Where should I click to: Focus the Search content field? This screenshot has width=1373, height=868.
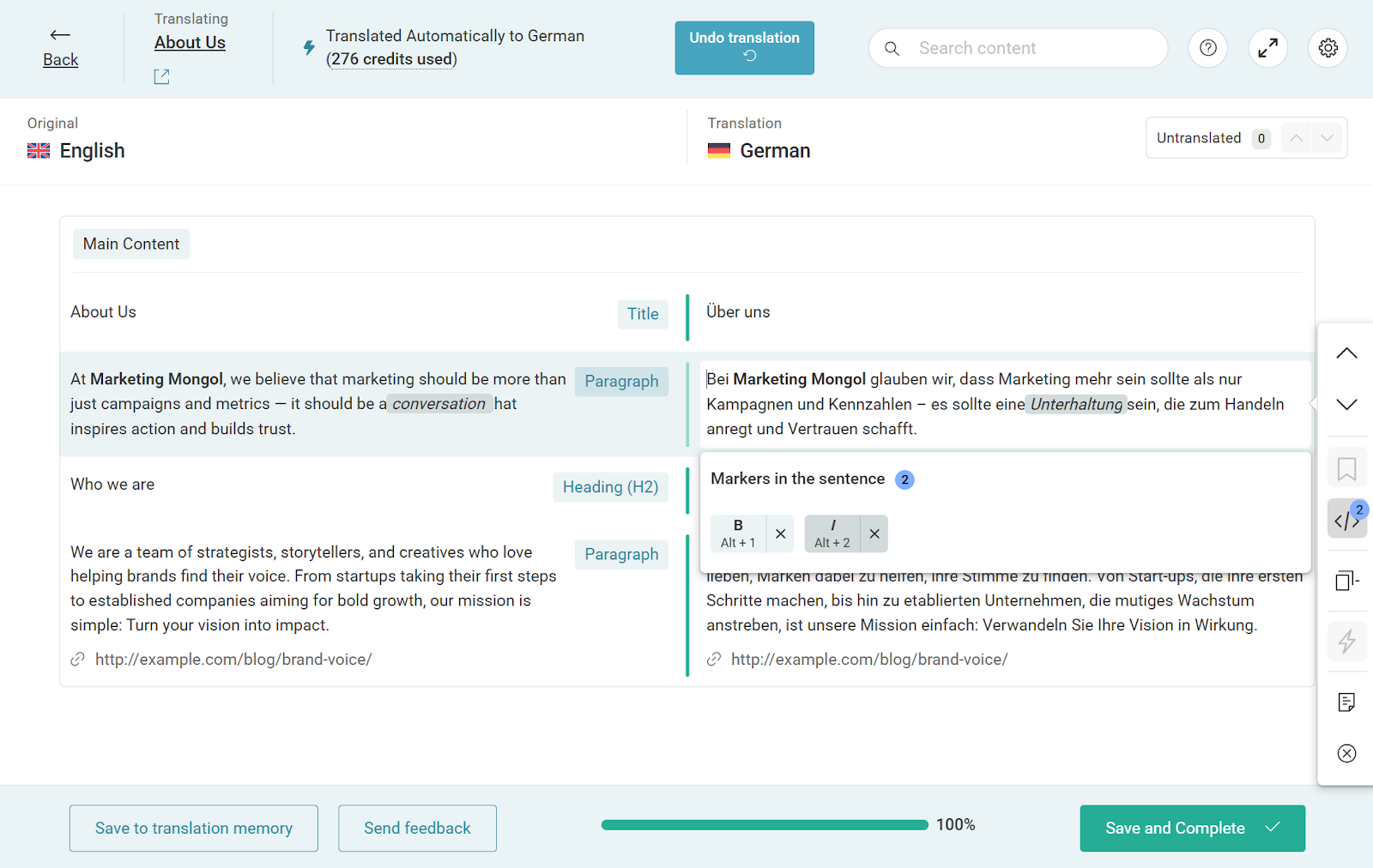(x=1030, y=48)
